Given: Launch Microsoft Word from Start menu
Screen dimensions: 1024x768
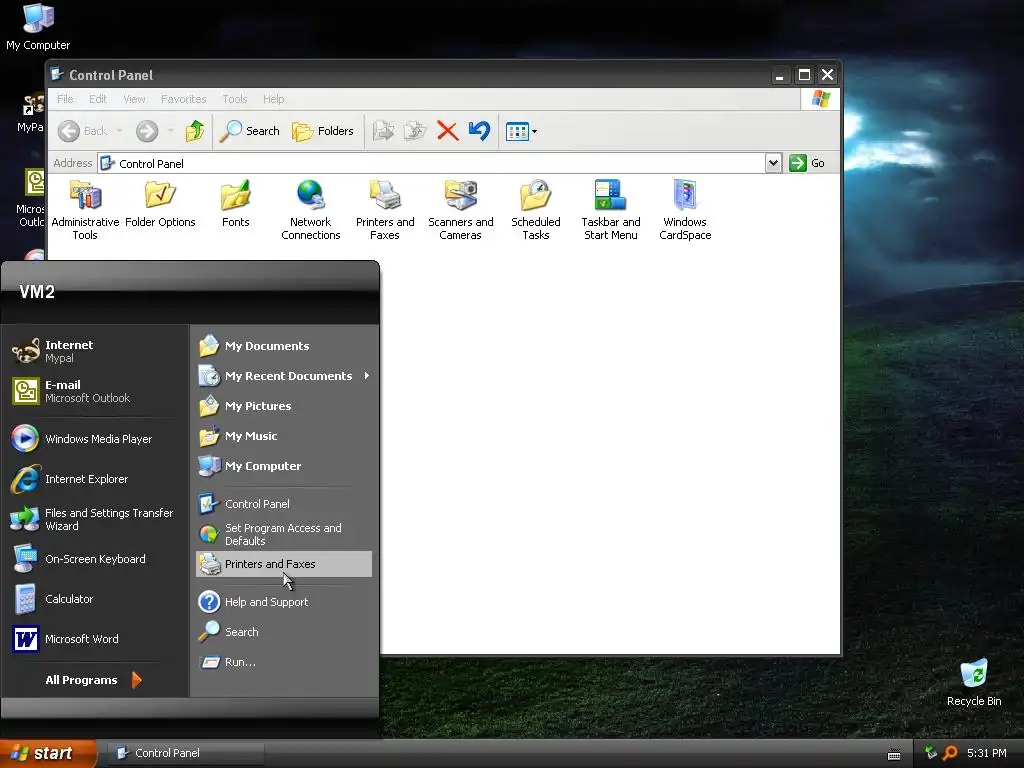Looking at the screenshot, I should (95, 639).
